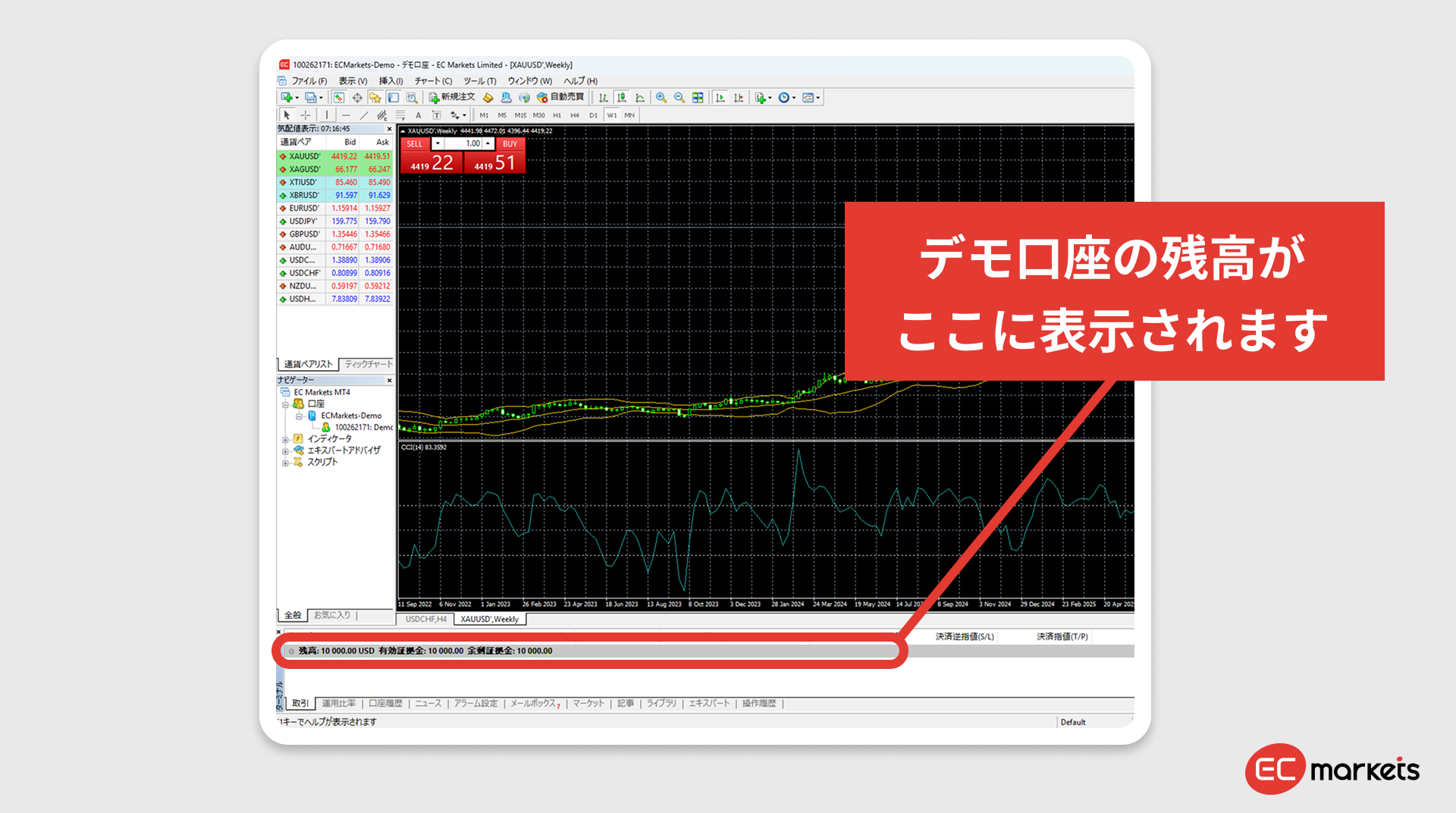The image size is (1456, 813).
Task: Select the text A drawing tool
Action: (419, 115)
